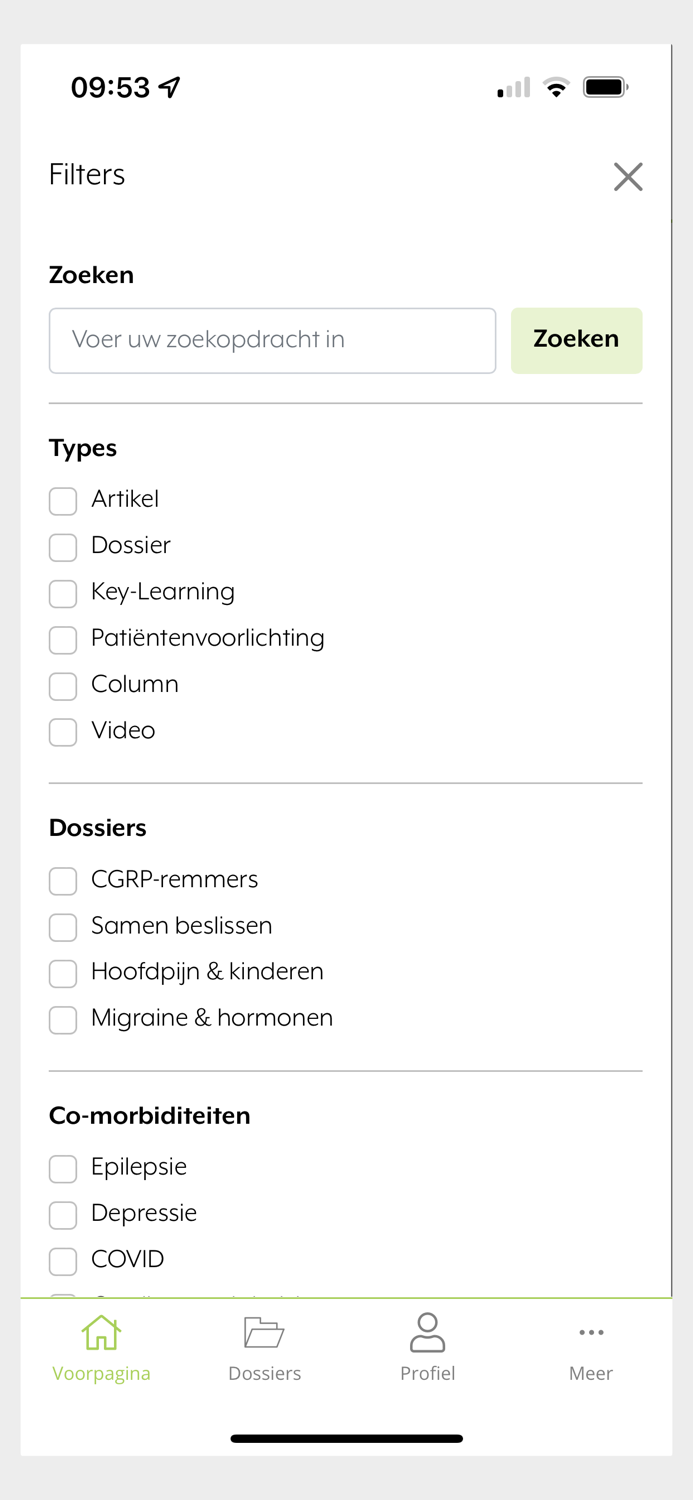This screenshot has height=1500, width=693.
Task: Enable the Key-Learning filter
Action: click(x=62, y=593)
